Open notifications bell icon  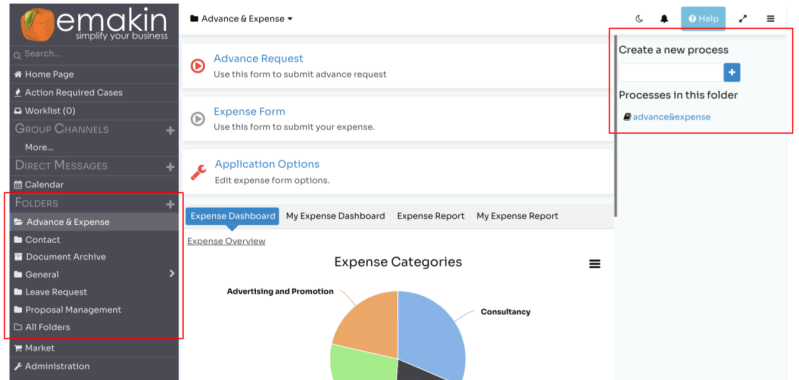pos(664,19)
